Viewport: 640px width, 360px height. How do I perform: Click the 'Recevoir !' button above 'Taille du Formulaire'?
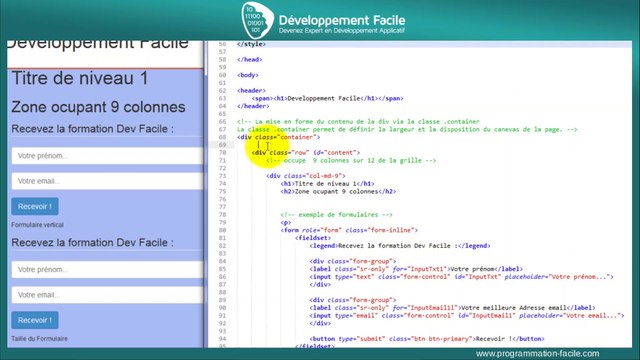(35, 320)
